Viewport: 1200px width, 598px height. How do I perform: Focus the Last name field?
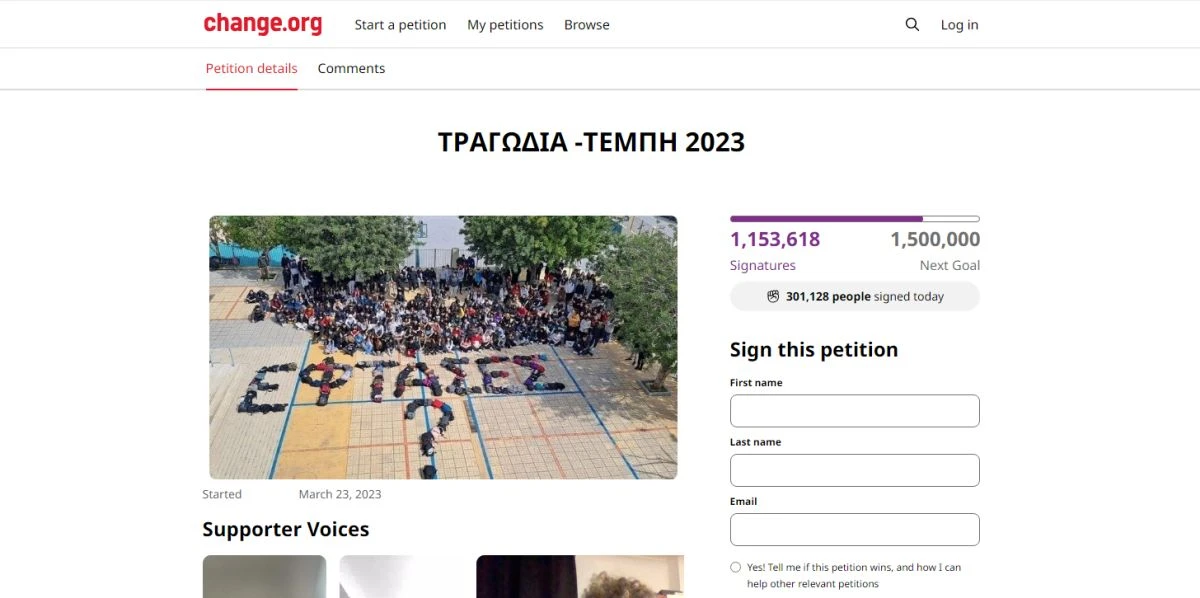point(855,470)
